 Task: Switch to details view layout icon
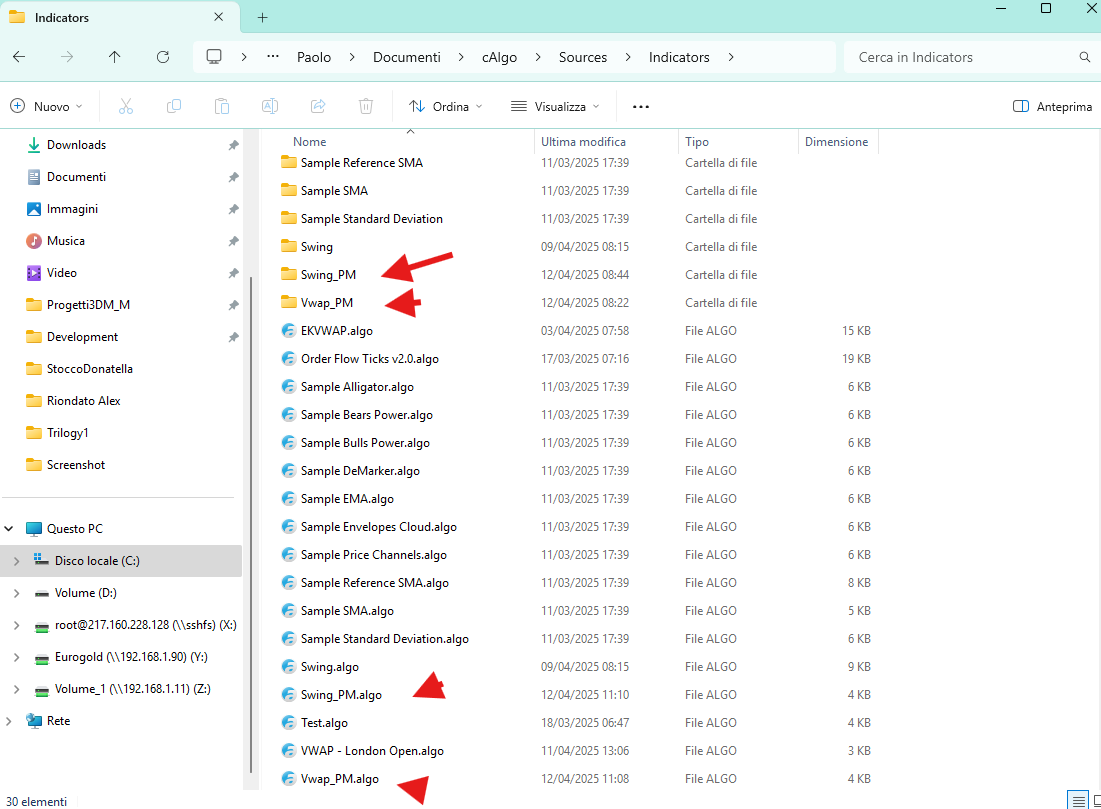[x=1077, y=800]
